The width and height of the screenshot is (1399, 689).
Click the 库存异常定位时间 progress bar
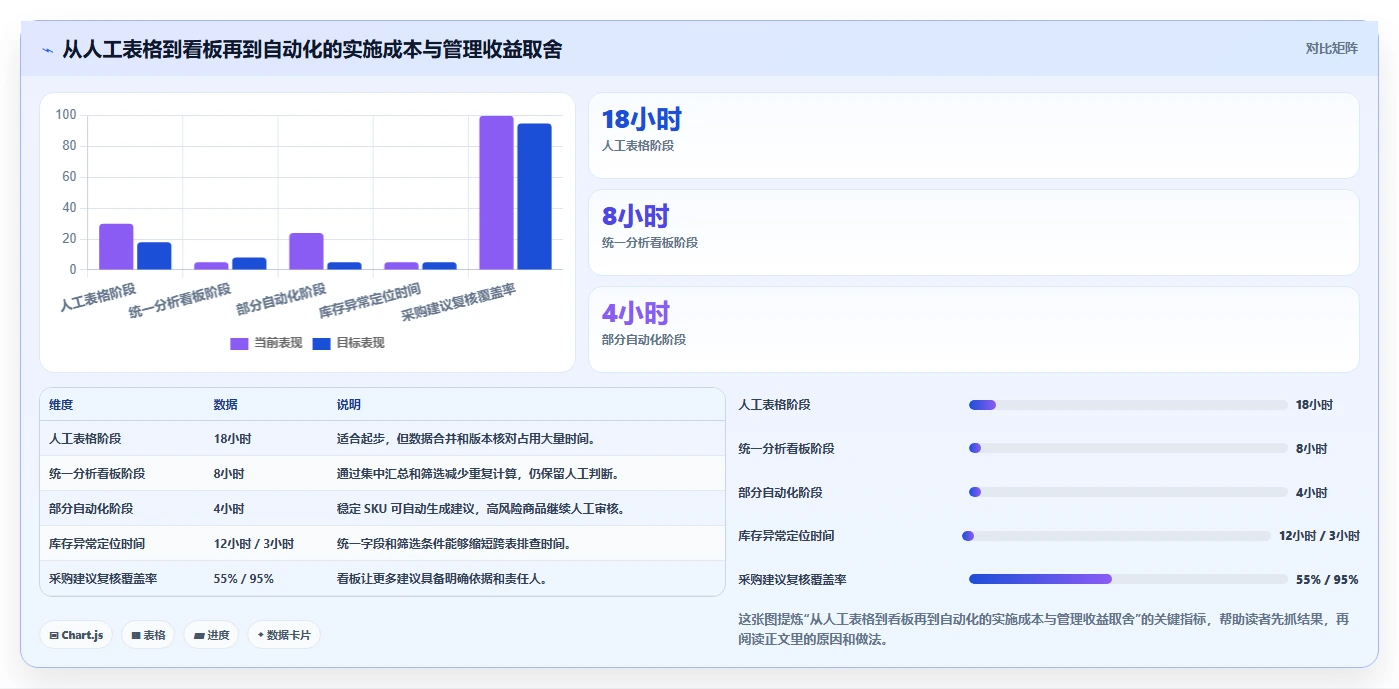[1116, 536]
